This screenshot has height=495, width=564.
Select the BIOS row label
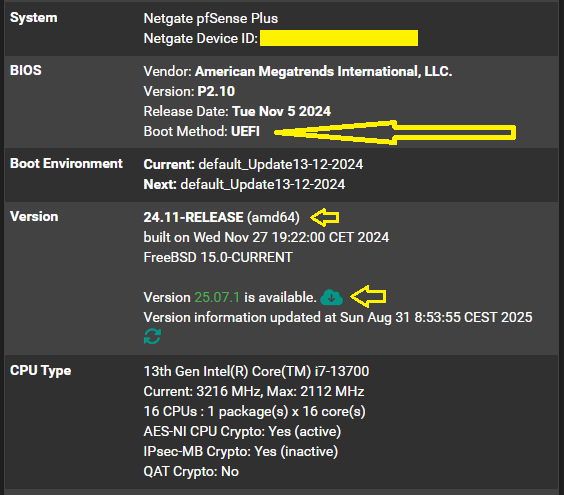(x=26, y=70)
